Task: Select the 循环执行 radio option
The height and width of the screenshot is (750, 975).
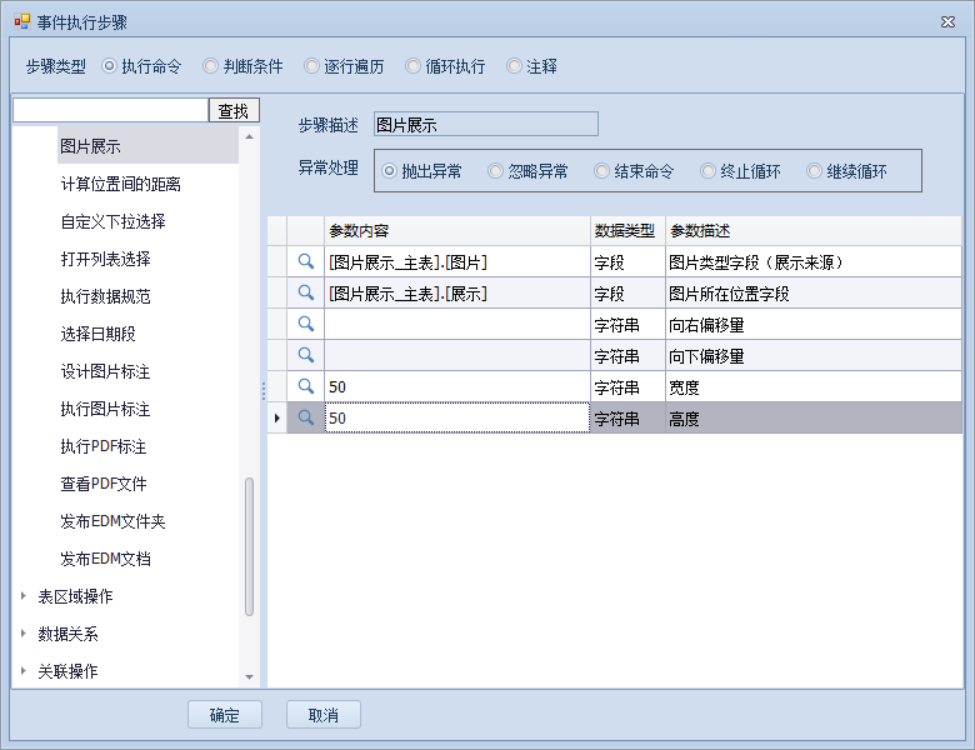Action: tap(413, 67)
